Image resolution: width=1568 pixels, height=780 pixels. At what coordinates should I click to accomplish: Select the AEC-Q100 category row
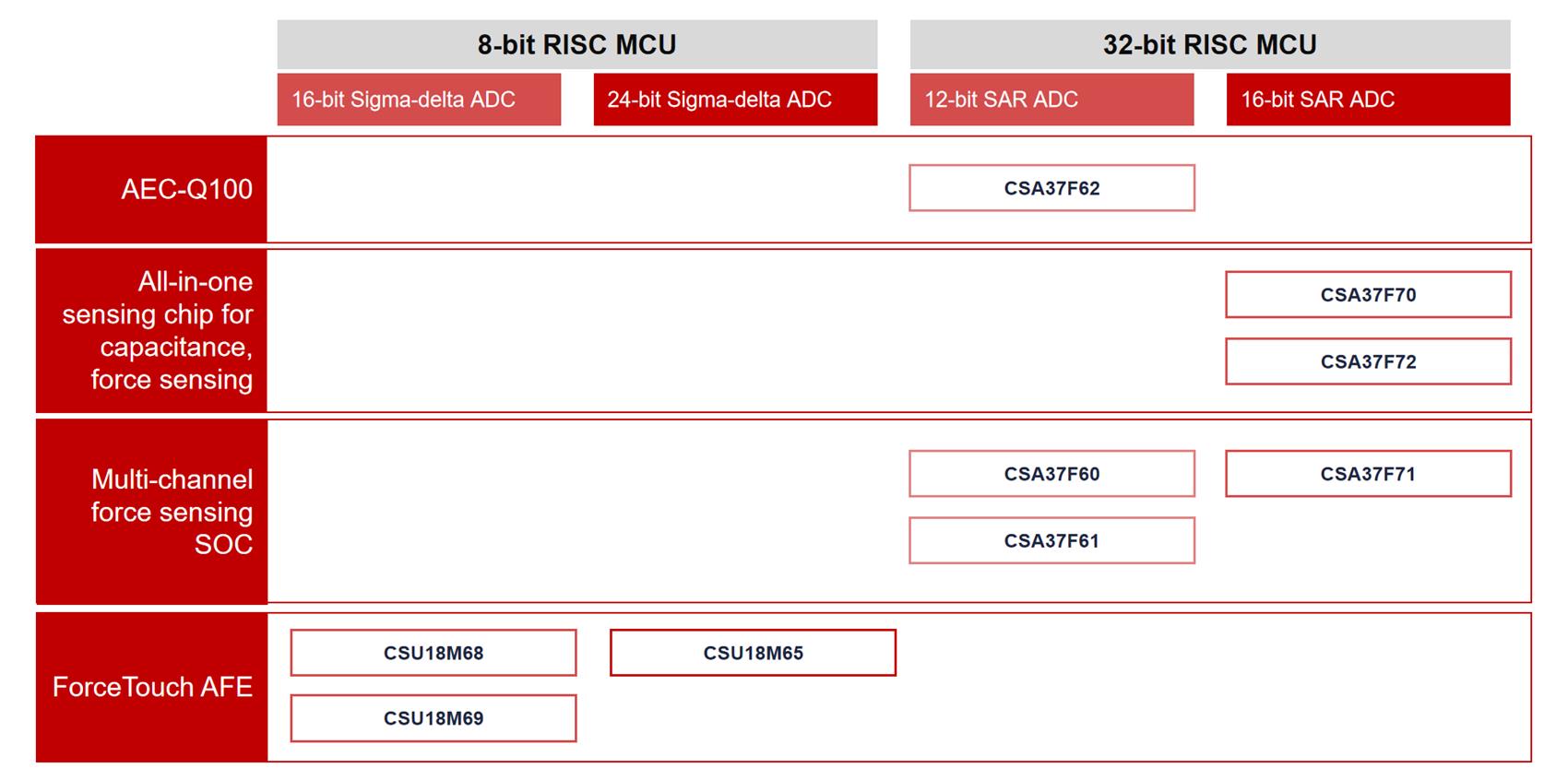(152, 189)
